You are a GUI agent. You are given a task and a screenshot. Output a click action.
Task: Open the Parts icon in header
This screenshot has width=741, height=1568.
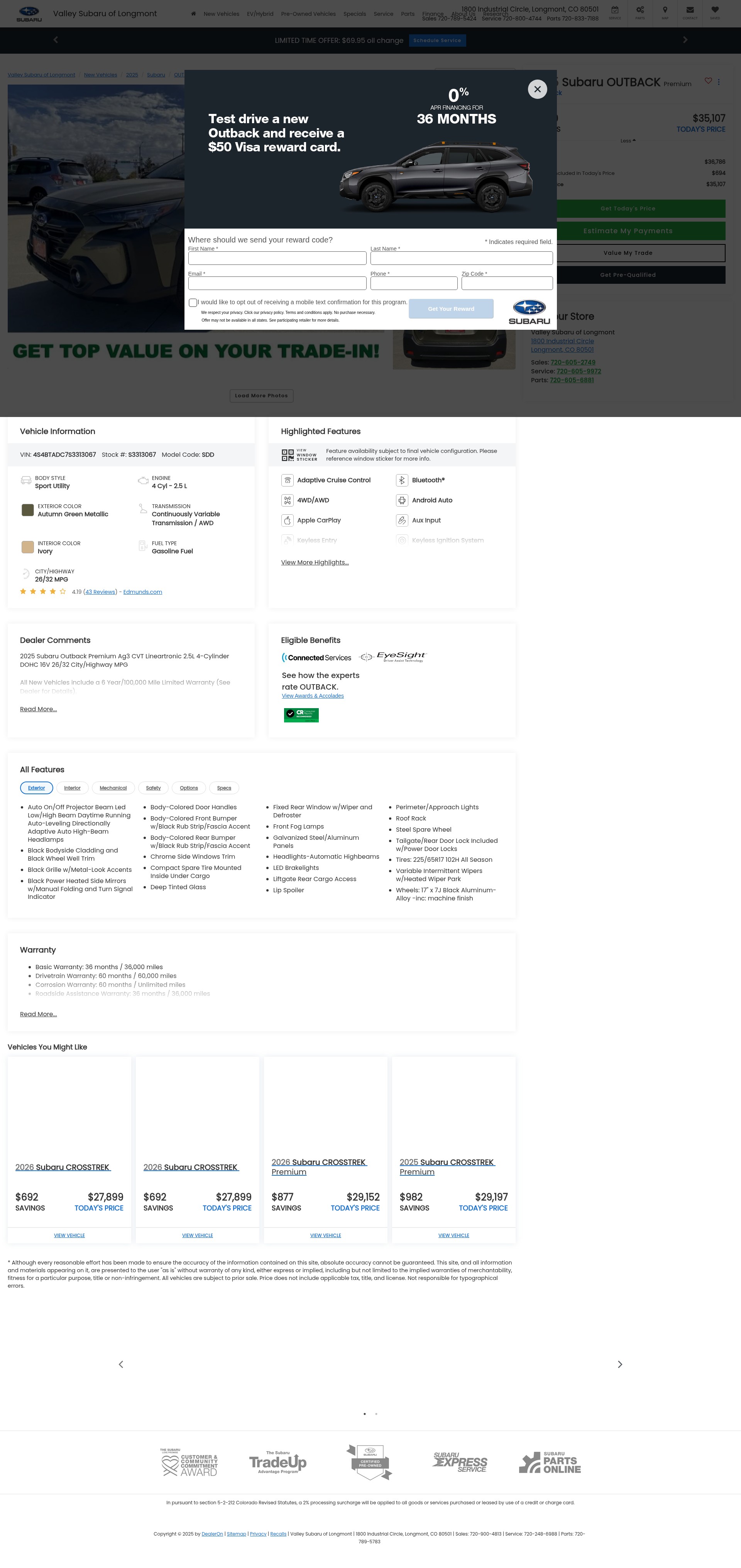[640, 12]
